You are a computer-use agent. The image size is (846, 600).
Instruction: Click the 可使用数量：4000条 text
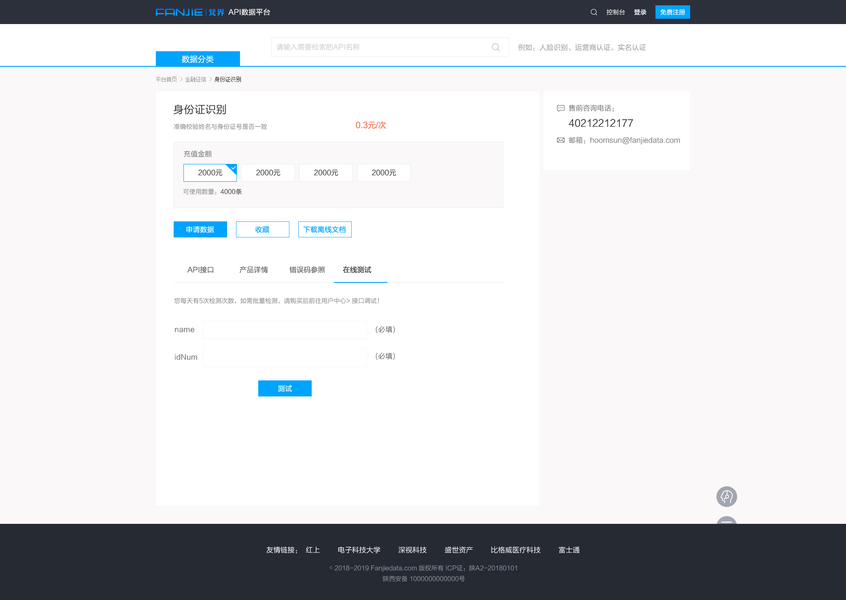click(x=213, y=192)
